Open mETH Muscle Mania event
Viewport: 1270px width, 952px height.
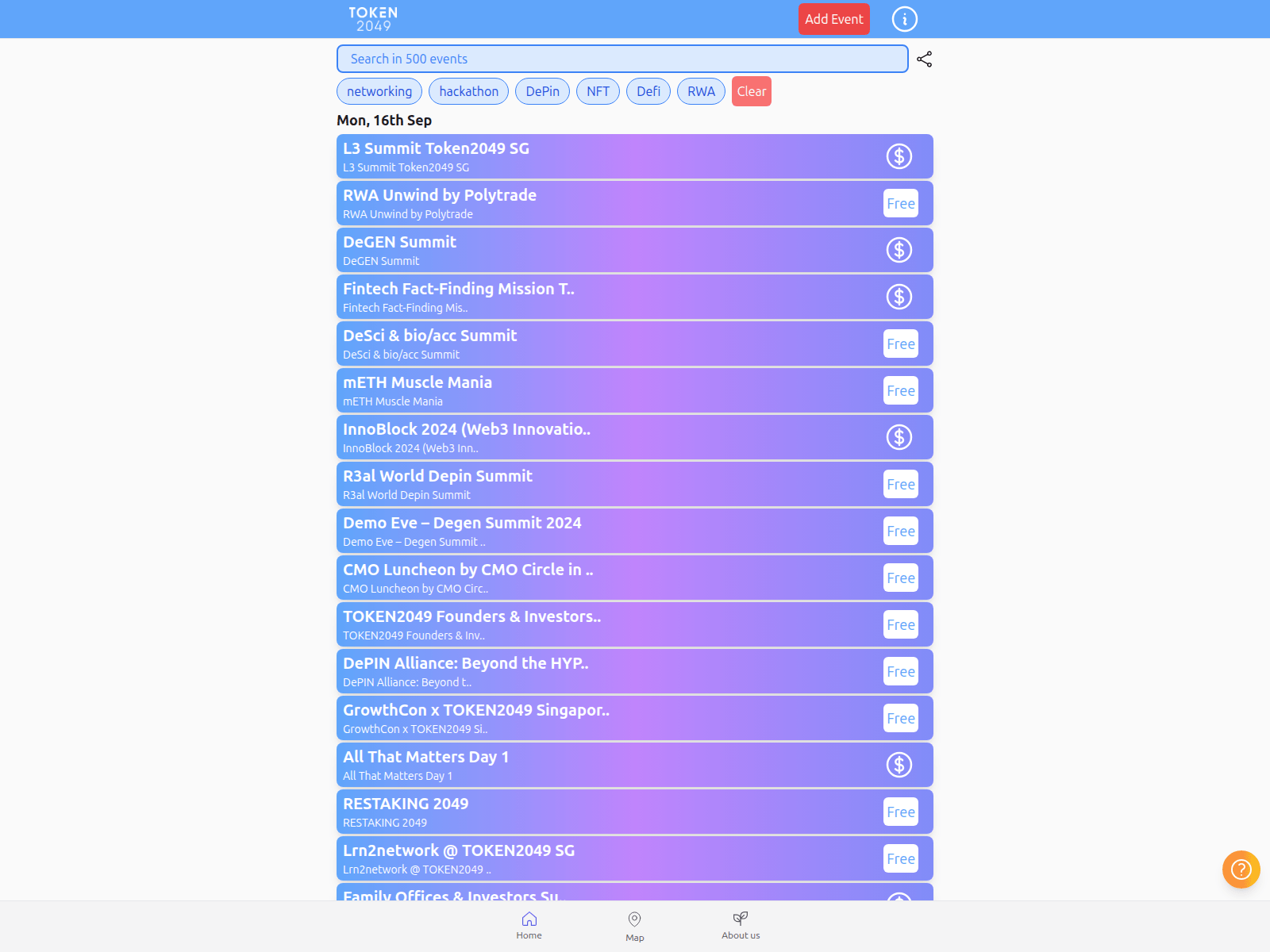[635, 390]
